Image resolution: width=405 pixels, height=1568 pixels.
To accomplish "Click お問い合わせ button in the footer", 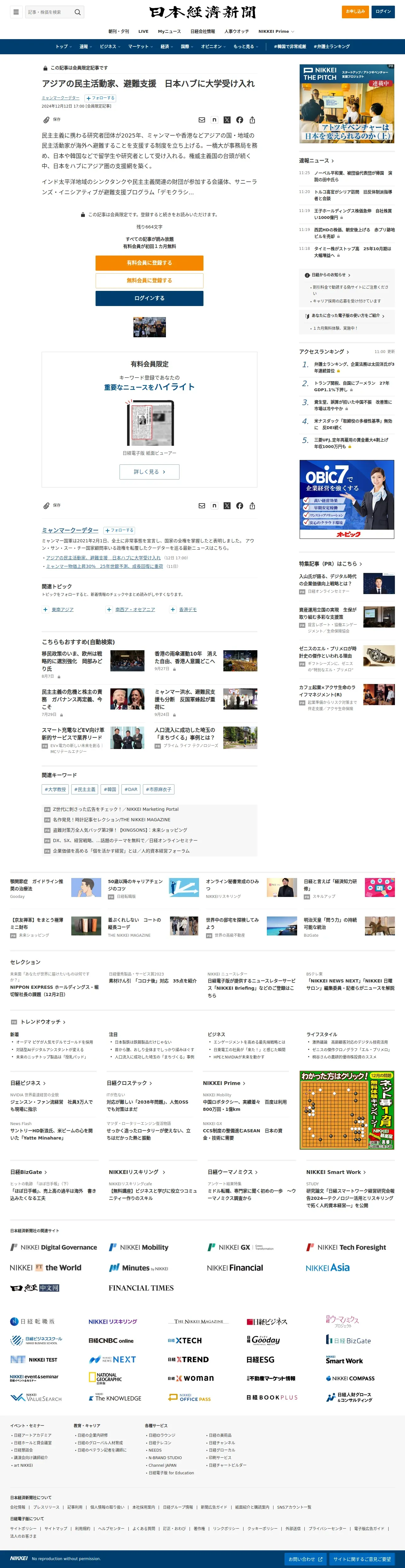I will tap(305, 1559).
